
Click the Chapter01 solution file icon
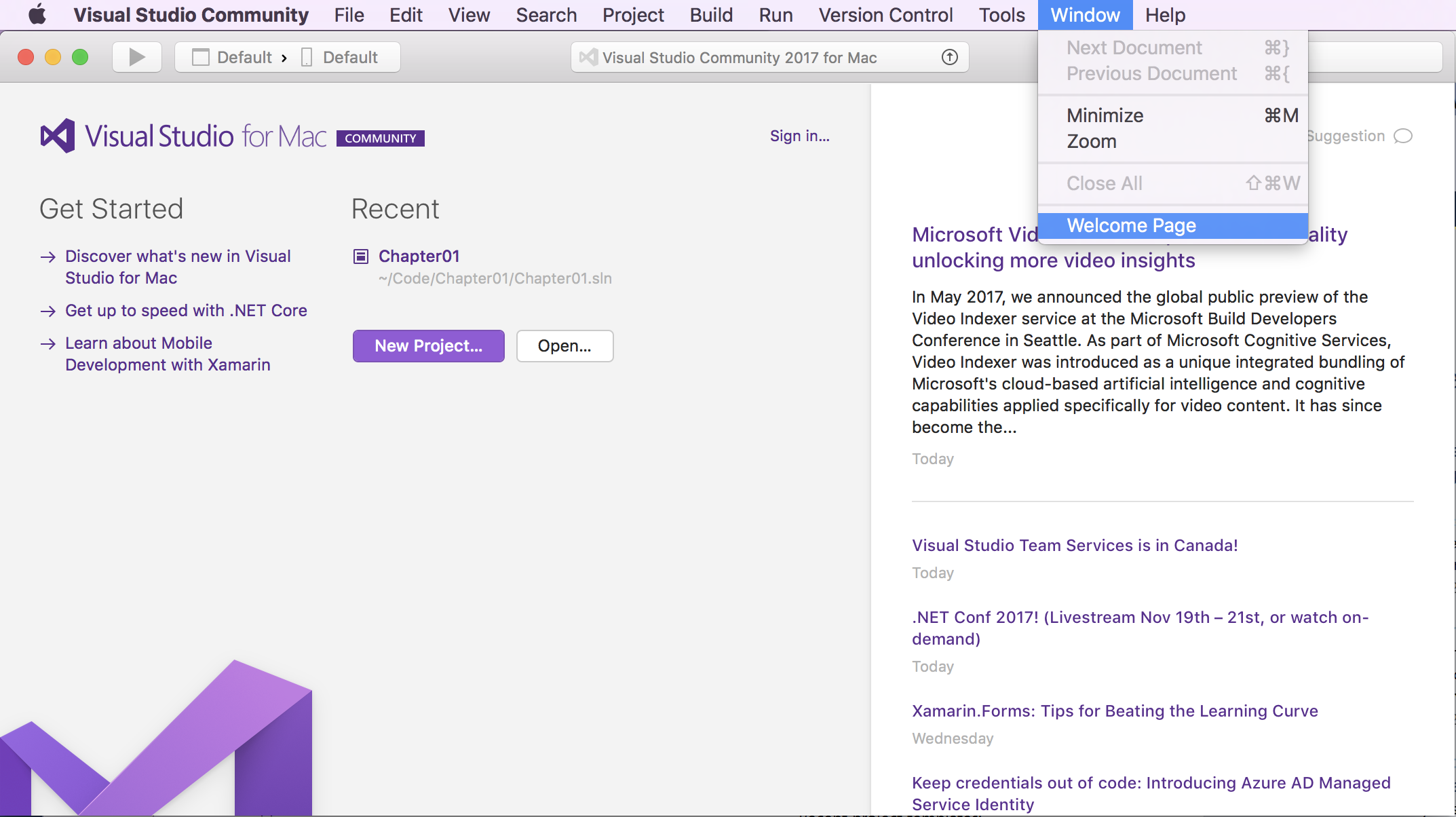[x=361, y=256]
